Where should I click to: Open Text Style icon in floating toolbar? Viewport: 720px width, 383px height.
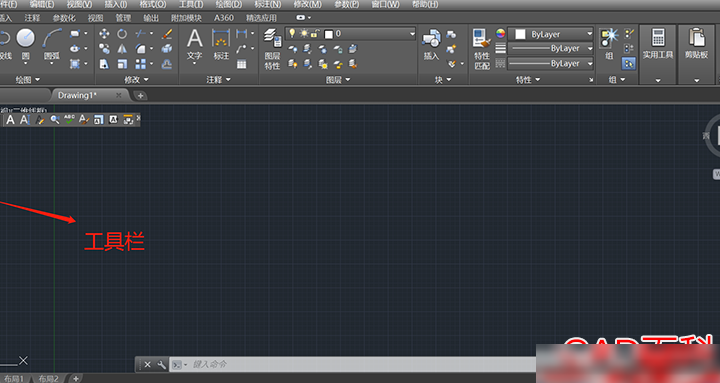point(84,120)
